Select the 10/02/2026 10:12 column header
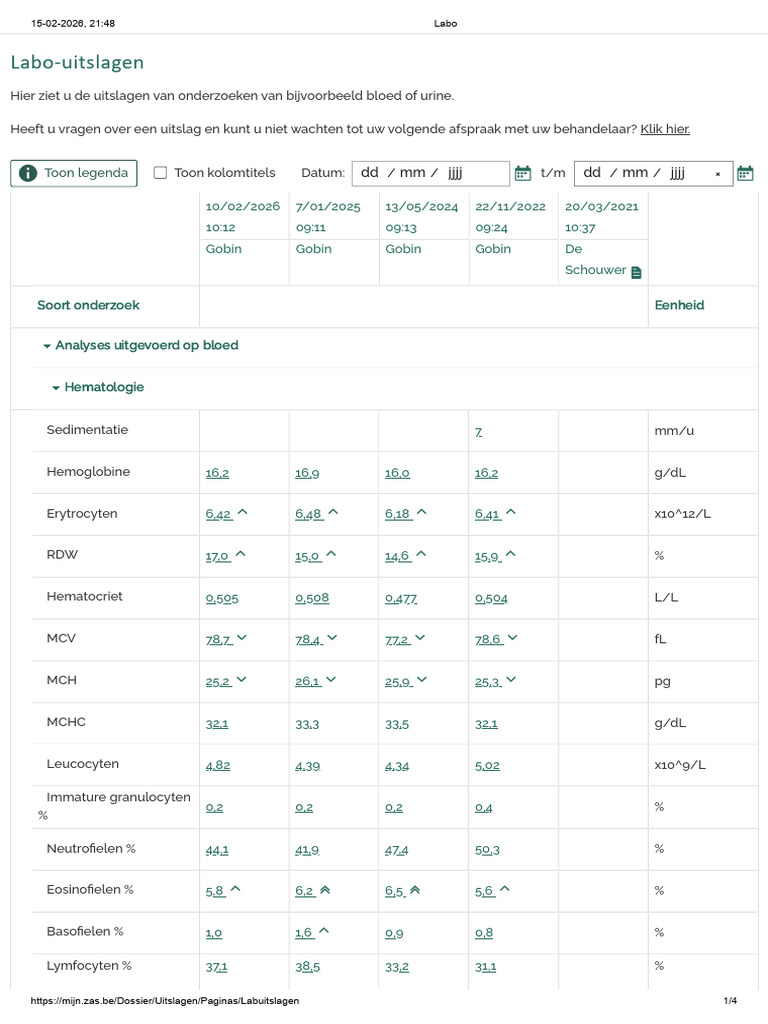768x1024 pixels. [x=243, y=217]
